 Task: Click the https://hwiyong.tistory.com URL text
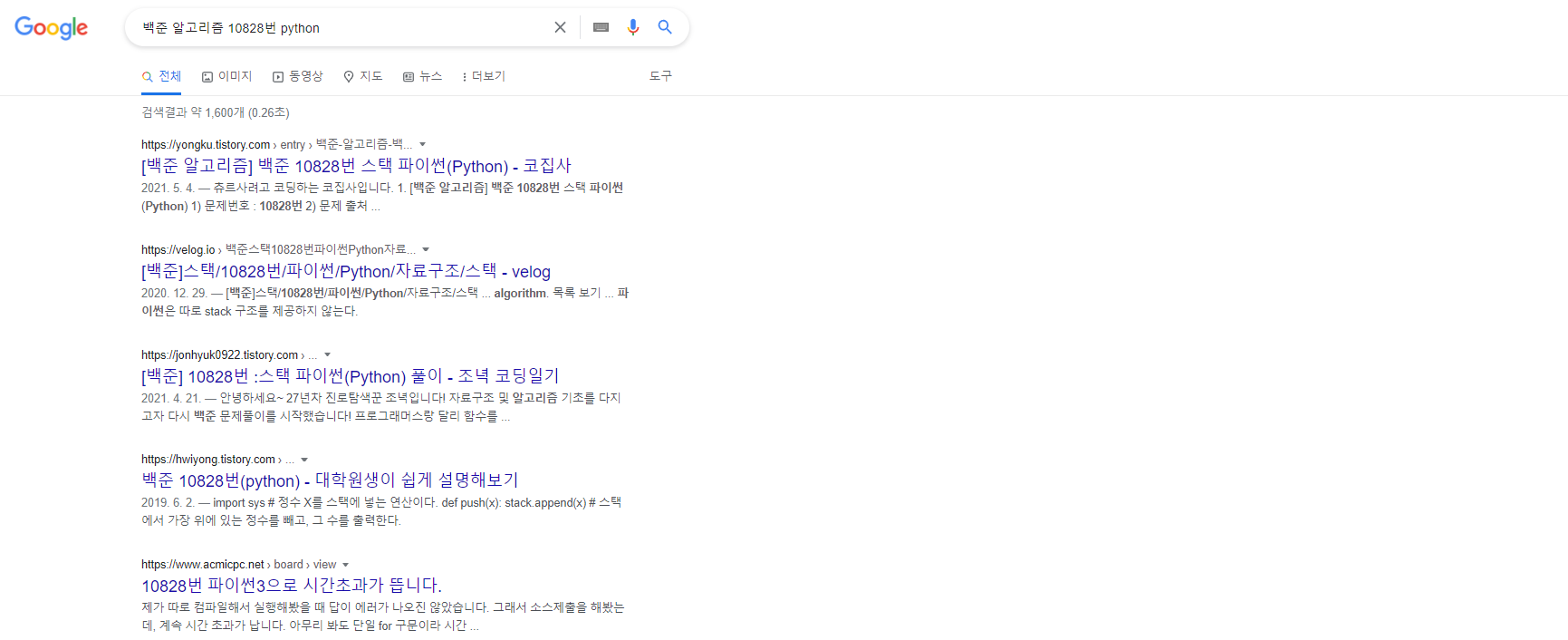pyautogui.click(x=208, y=460)
